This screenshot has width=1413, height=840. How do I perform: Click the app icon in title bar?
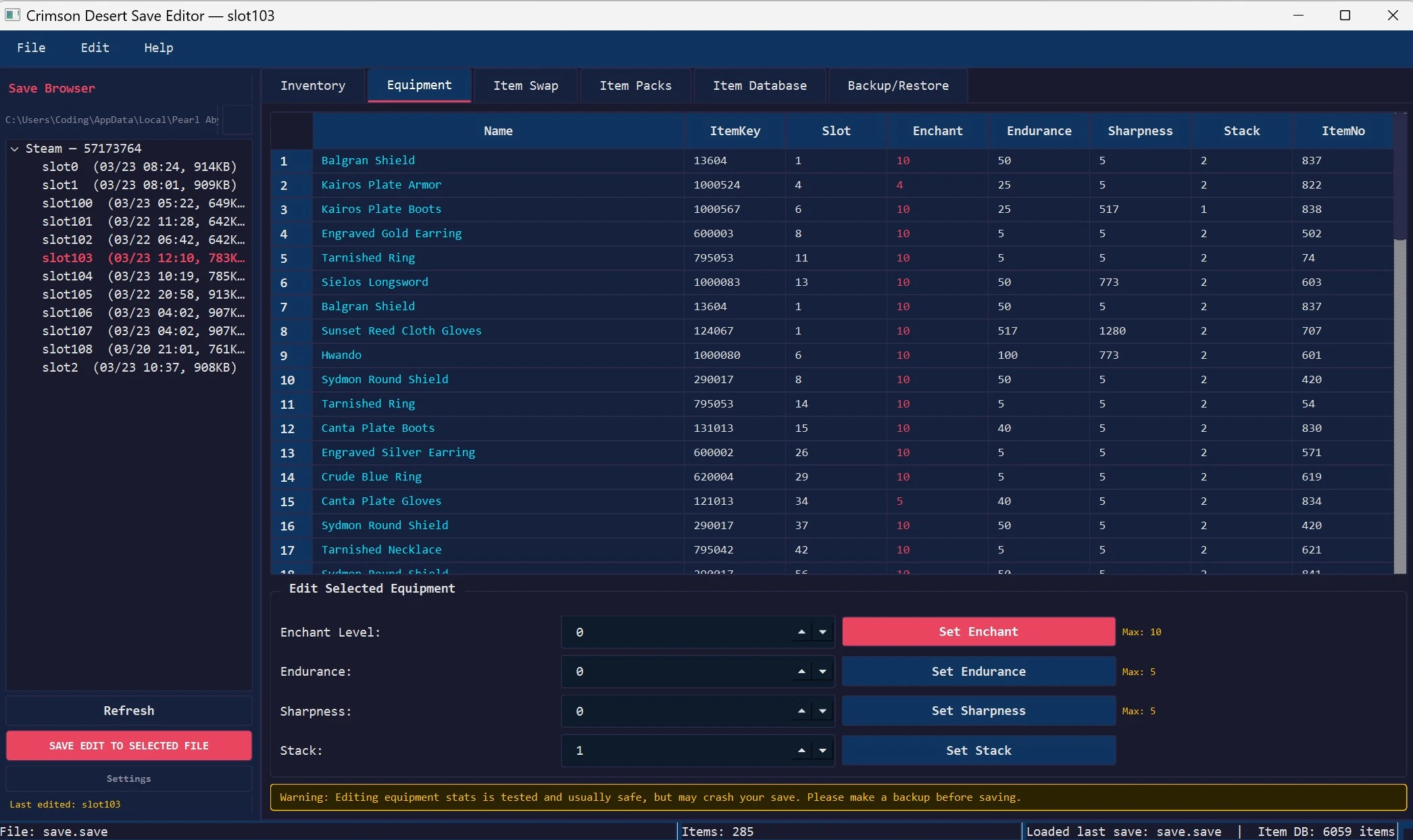point(12,15)
